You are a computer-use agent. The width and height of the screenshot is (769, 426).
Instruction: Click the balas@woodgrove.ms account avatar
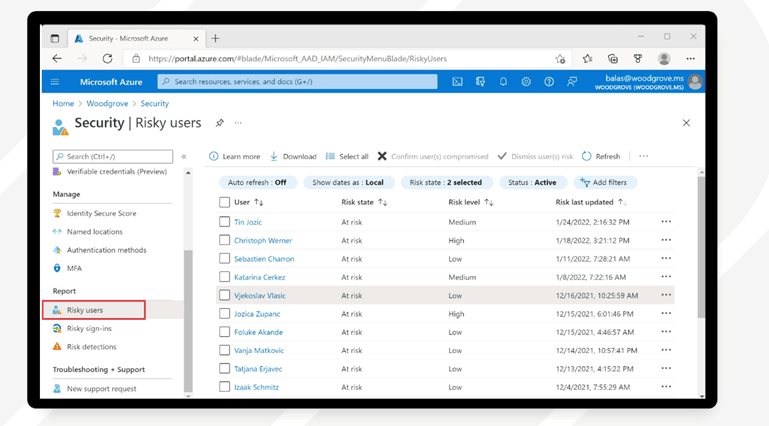[695, 82]
